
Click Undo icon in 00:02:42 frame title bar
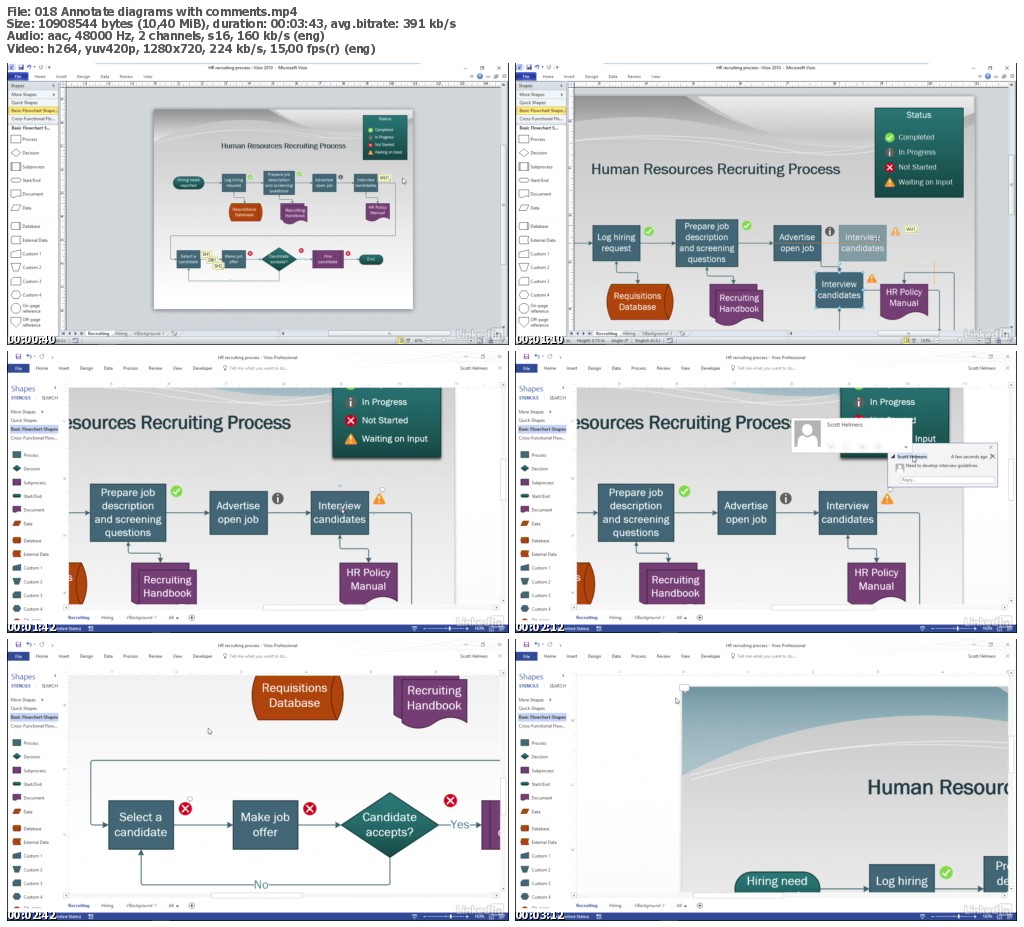click(x=29, y=645)
